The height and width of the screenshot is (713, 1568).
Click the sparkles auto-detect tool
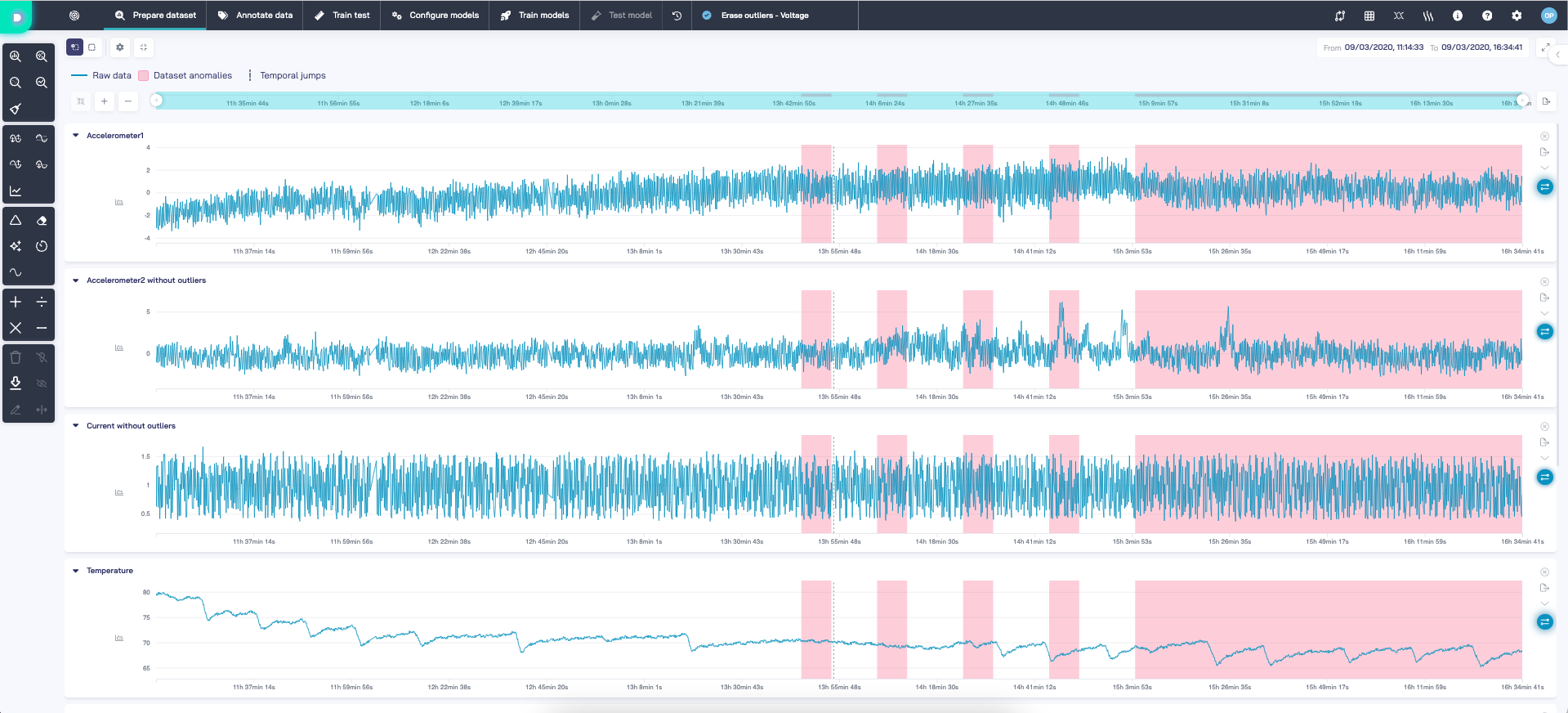tap(16, 246)
